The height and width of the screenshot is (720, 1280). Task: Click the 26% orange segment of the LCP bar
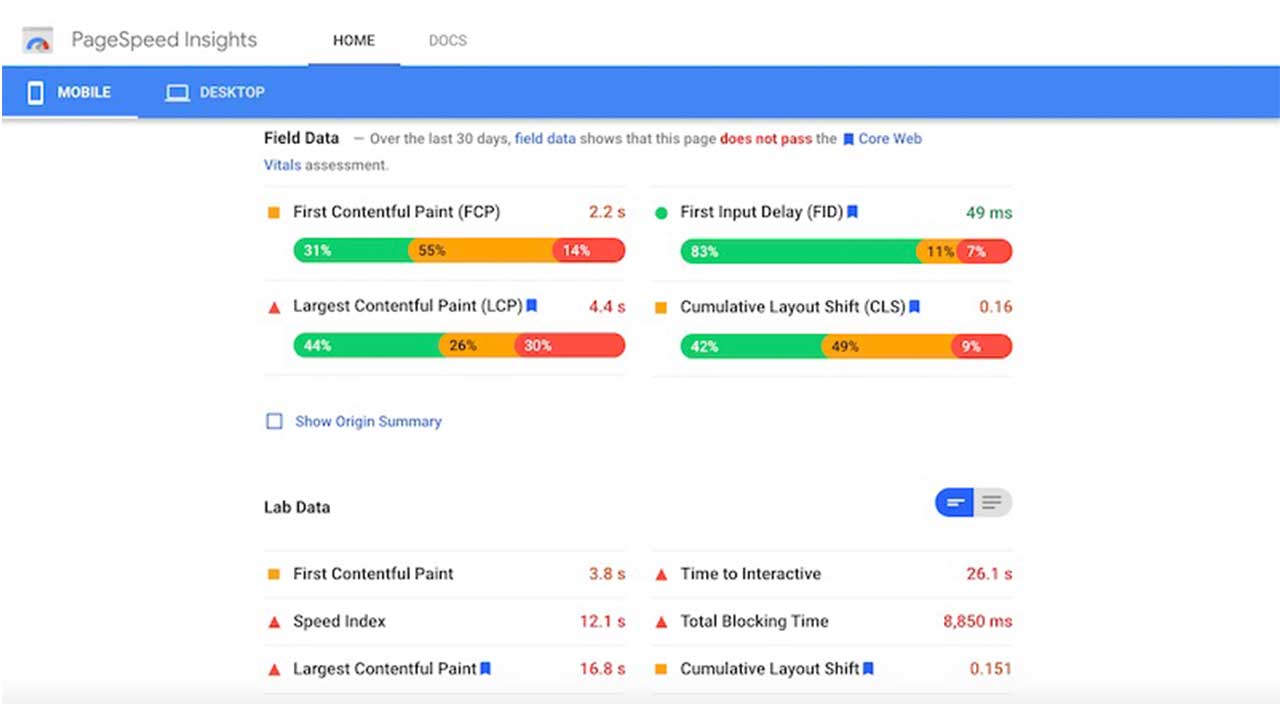[x=477, y=345]
